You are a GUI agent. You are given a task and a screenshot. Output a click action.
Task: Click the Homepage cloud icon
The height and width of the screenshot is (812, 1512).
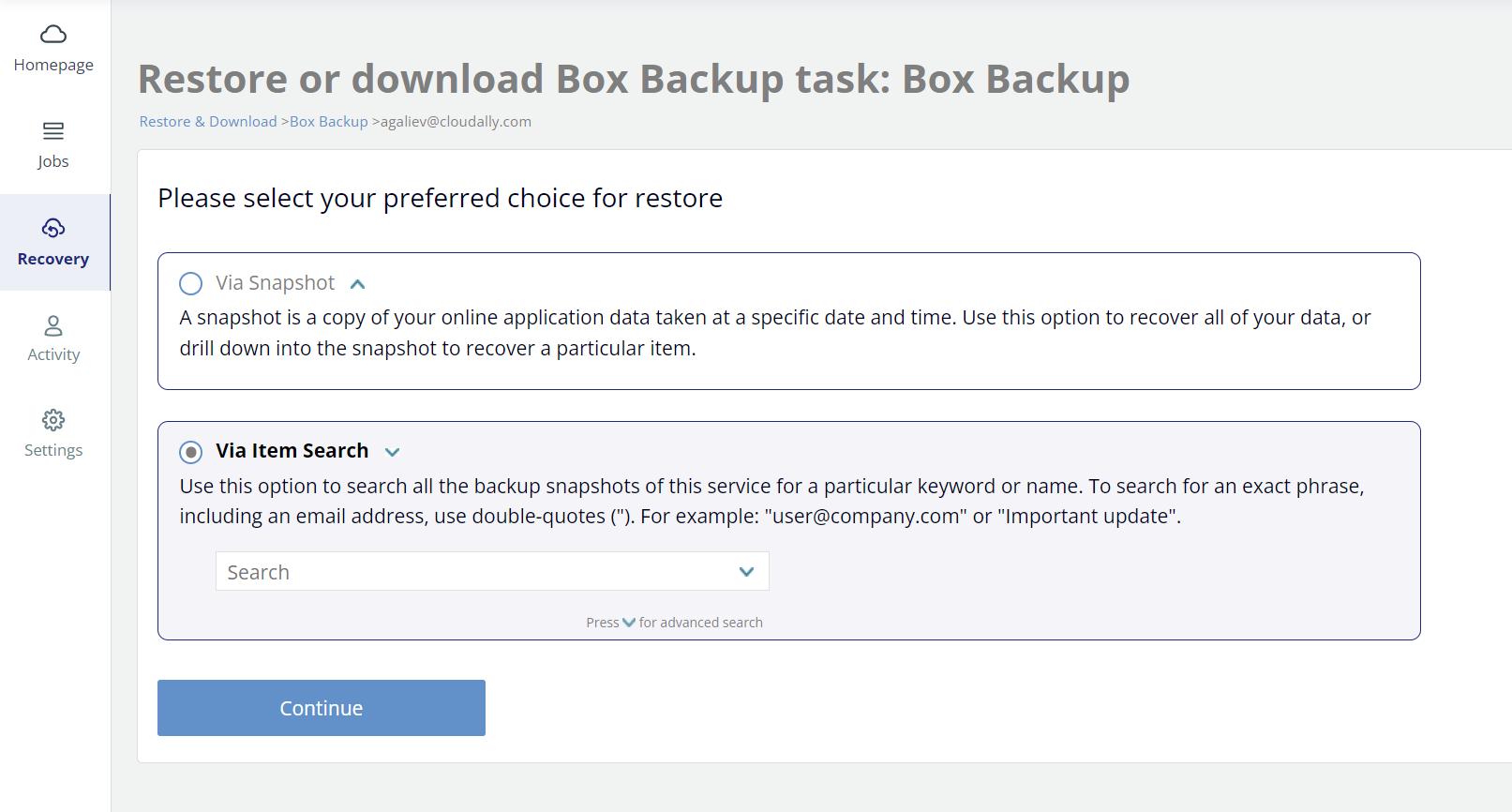pyautogui.click(x=53, y=35)
